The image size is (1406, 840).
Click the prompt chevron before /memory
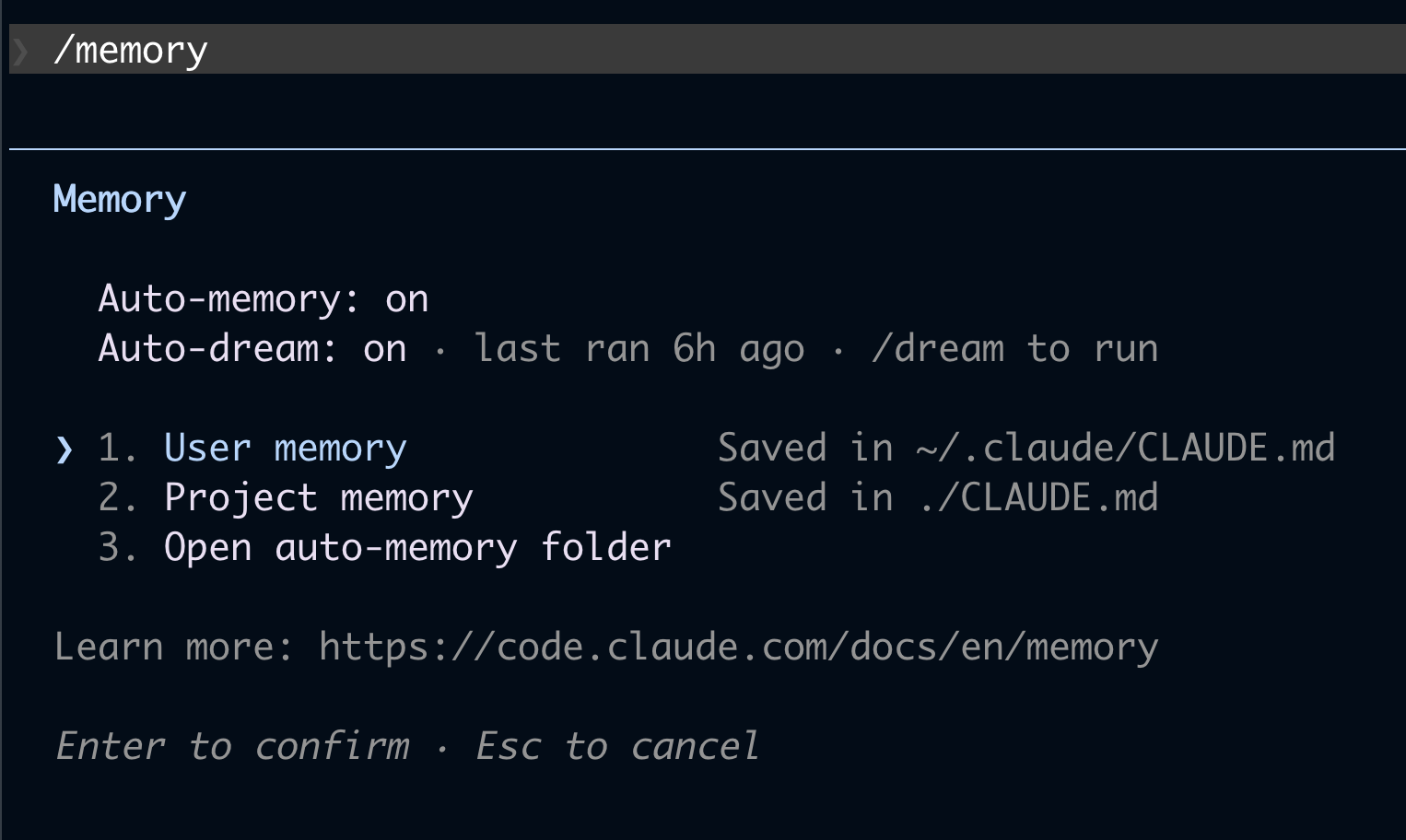coord(20,50)
